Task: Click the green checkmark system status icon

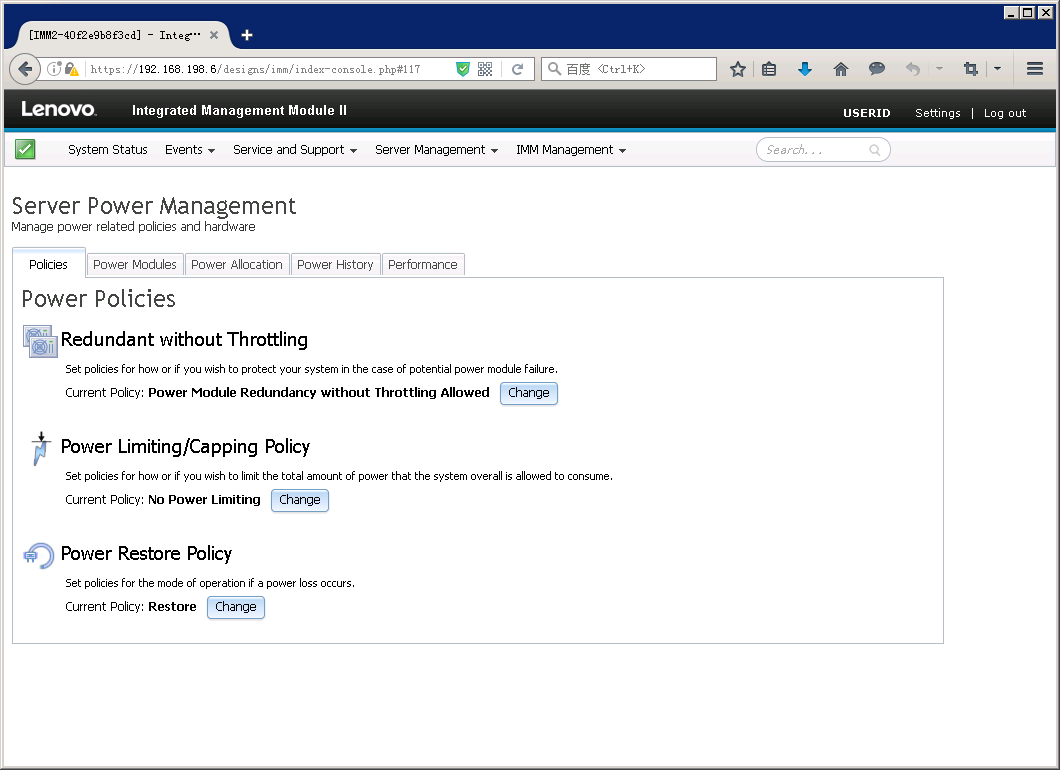Action: click(25, 149)
